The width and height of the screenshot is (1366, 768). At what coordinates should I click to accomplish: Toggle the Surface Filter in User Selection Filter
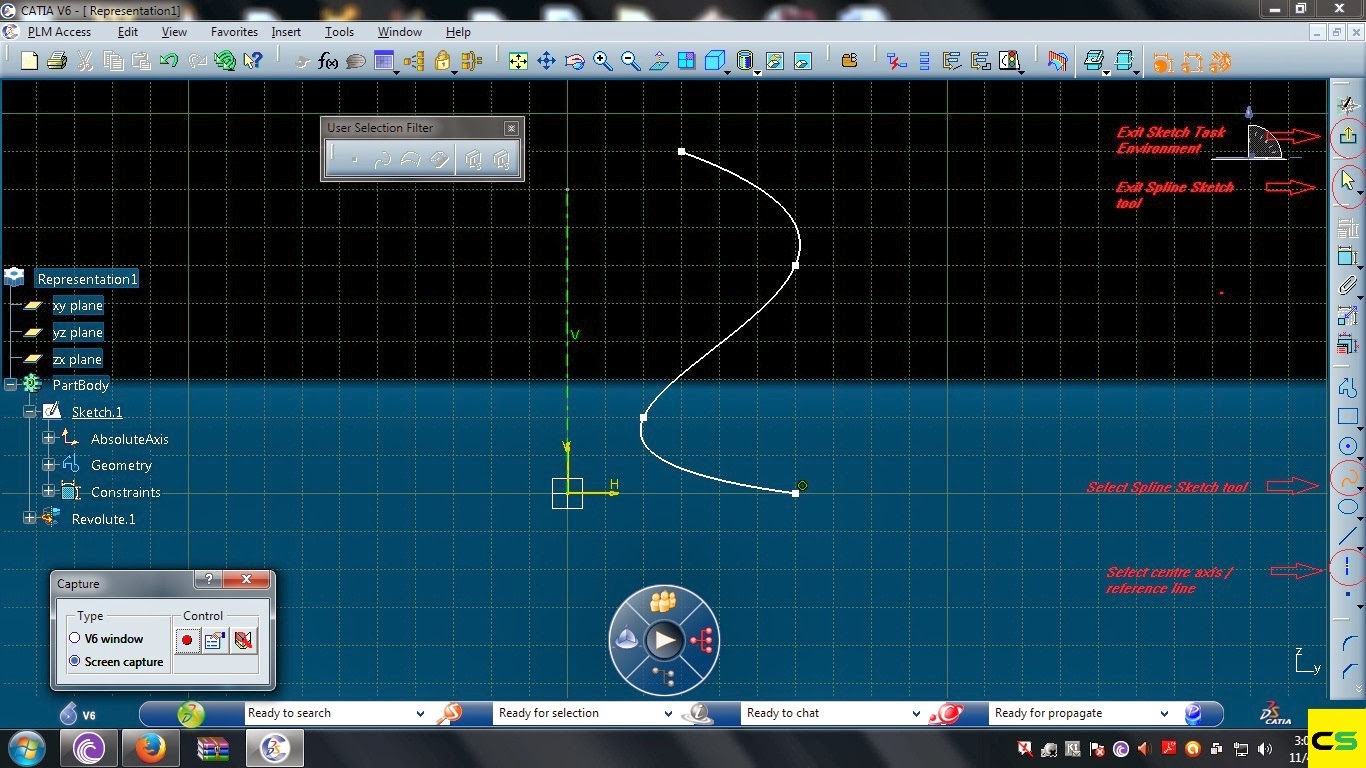point(410,159)
